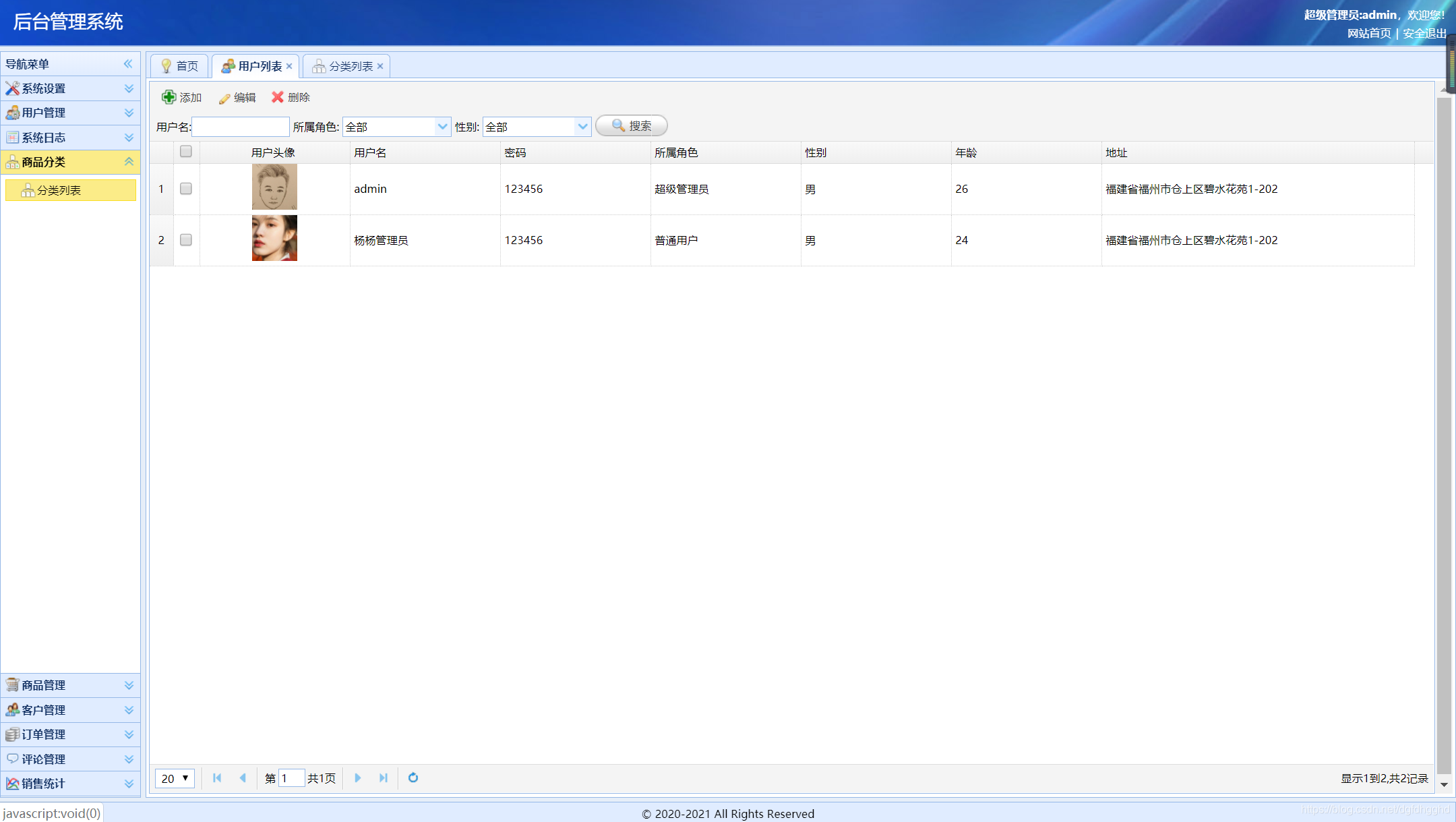
Task: Check the admin row checkbox
Action: coord(186,189)
